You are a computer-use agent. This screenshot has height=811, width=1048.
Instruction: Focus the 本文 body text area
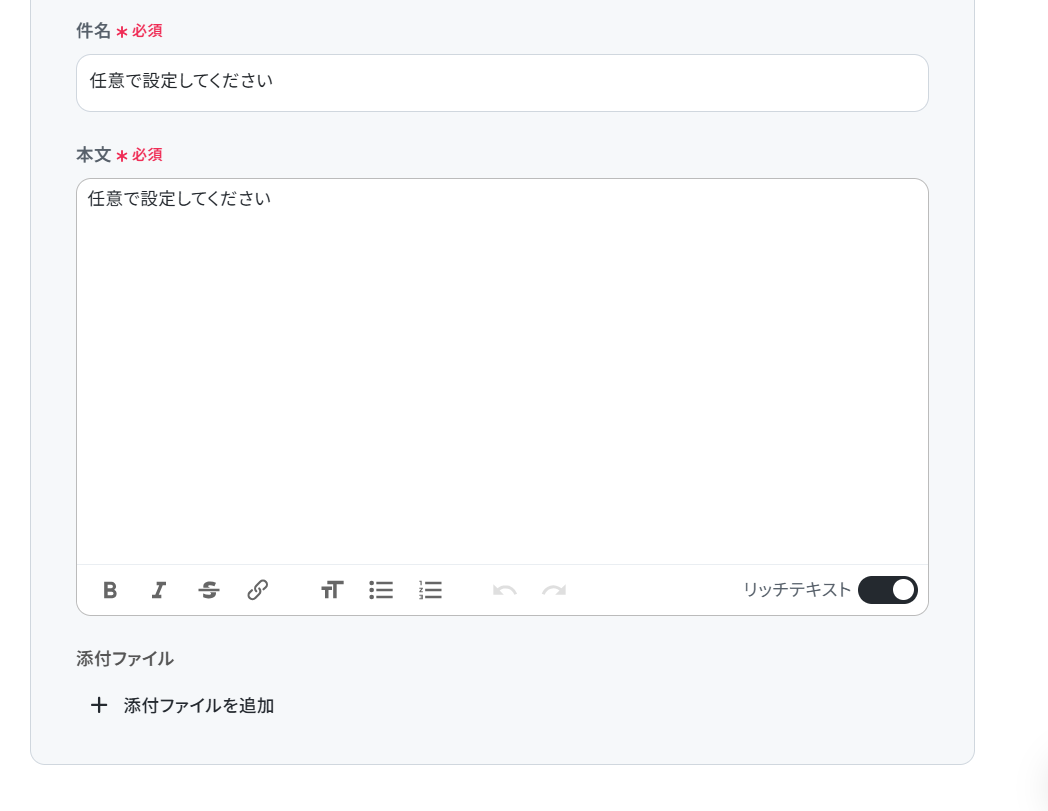502,371
